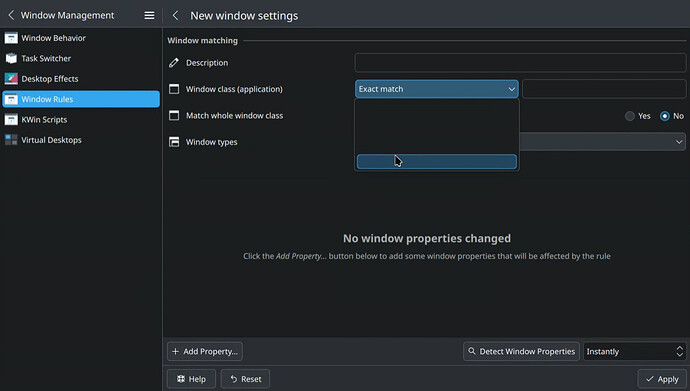The height and width of the screenshot is (391, 690).
Task: Click the Window Behavior icon in sidebar
Action: tap(11, 38)
